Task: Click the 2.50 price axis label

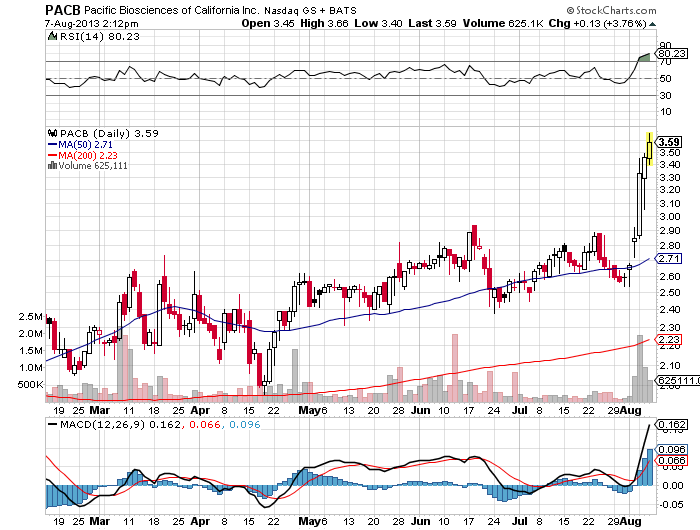Action: 670,292
